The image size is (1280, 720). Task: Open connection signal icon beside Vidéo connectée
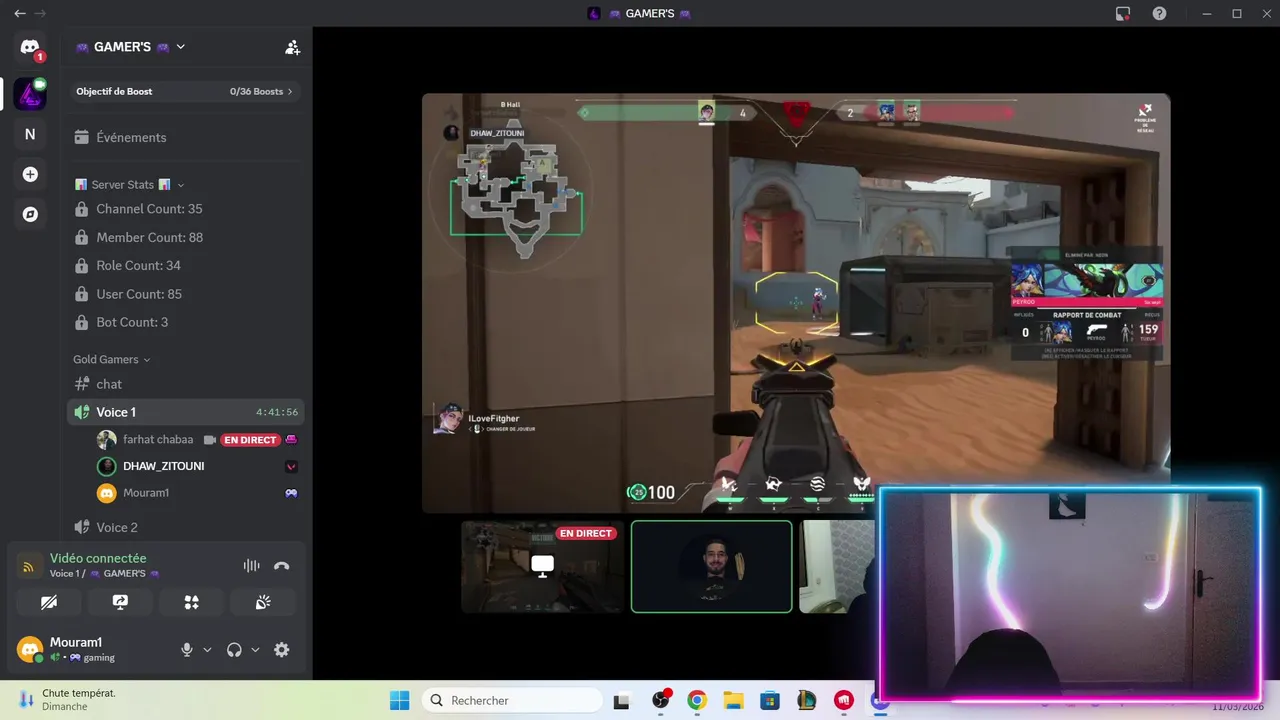click(29, 566)
